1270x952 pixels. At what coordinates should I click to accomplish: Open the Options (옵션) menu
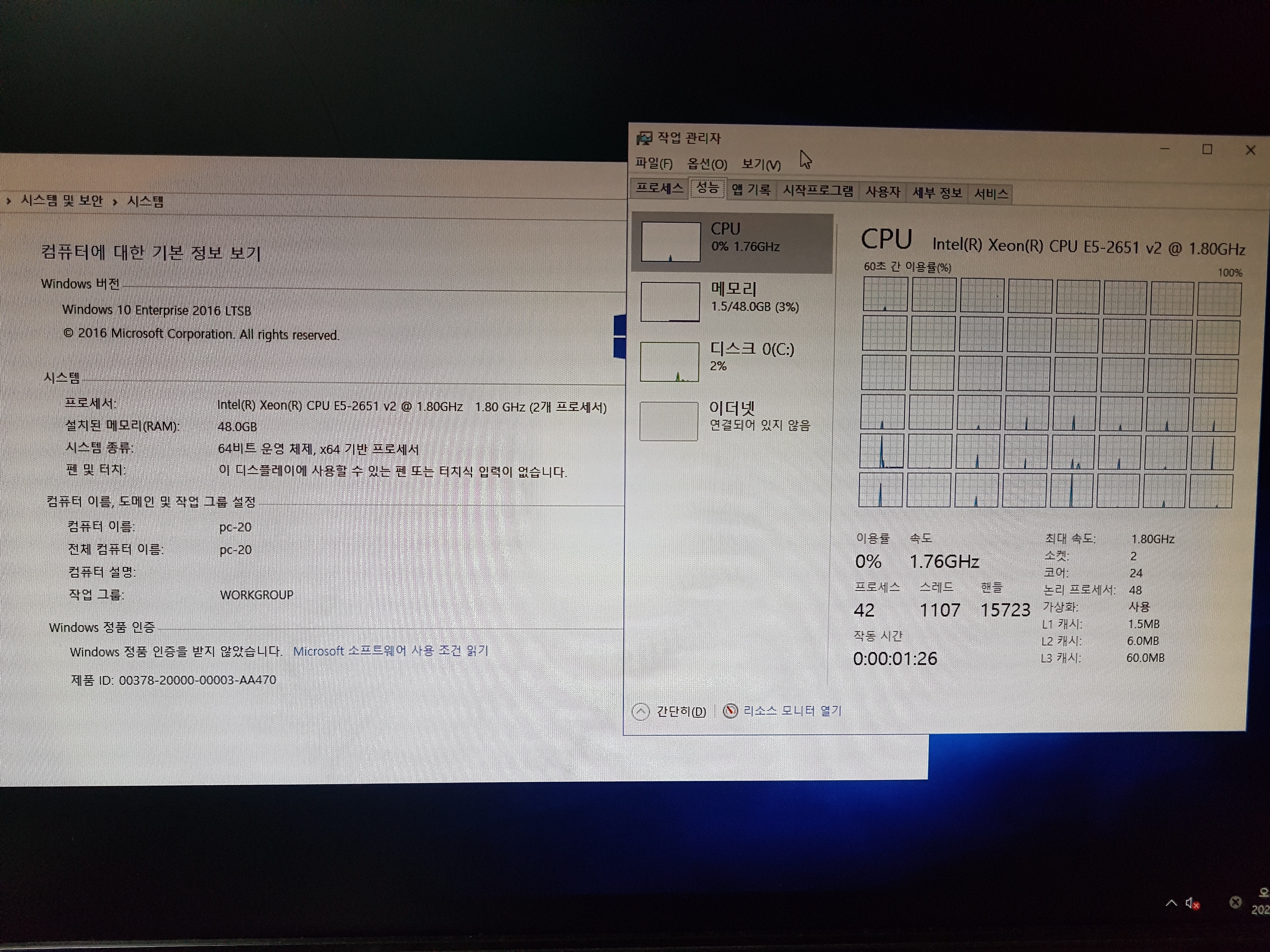pos(707,164)
